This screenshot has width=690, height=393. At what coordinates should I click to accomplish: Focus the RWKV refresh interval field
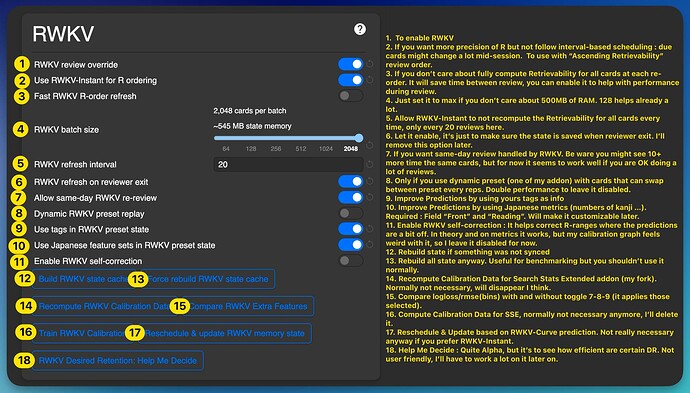tap(288, 164)
